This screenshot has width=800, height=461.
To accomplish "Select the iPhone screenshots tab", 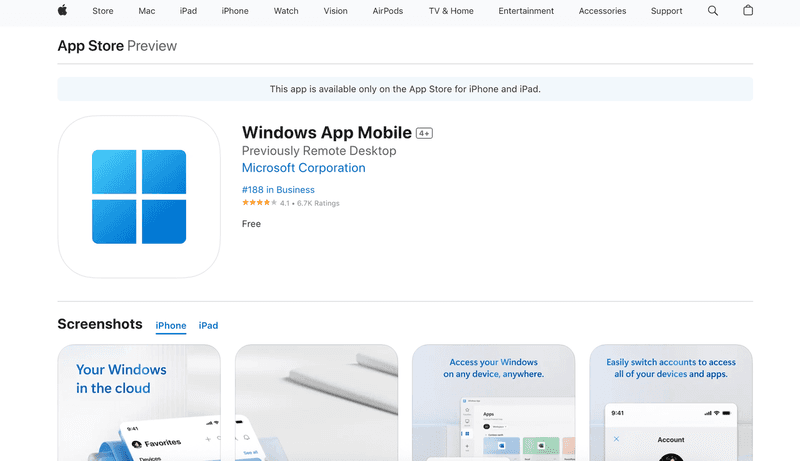I will click(171, 325).
